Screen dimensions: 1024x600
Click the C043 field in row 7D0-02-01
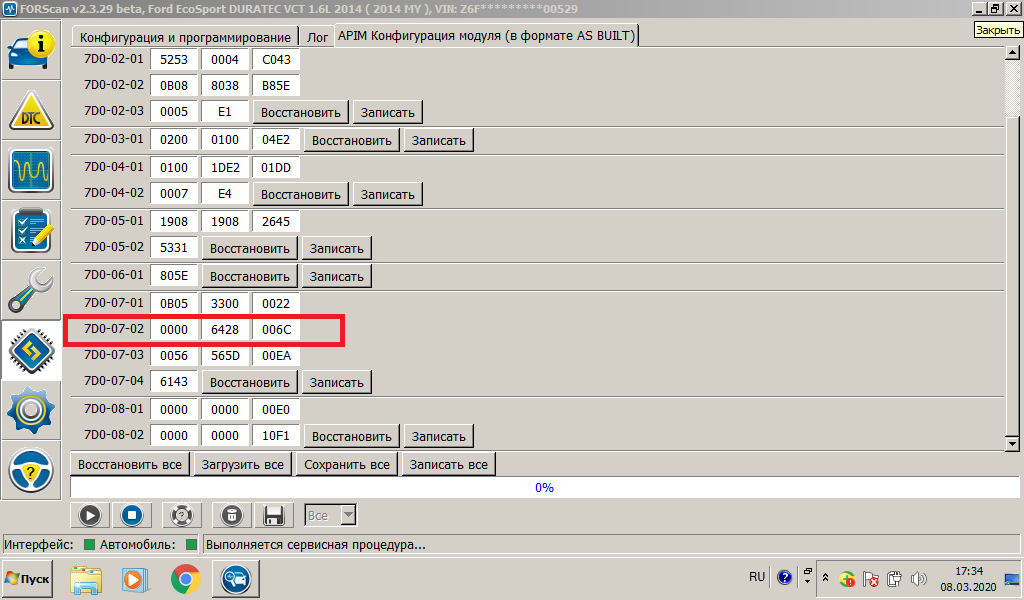pos(276,59)
